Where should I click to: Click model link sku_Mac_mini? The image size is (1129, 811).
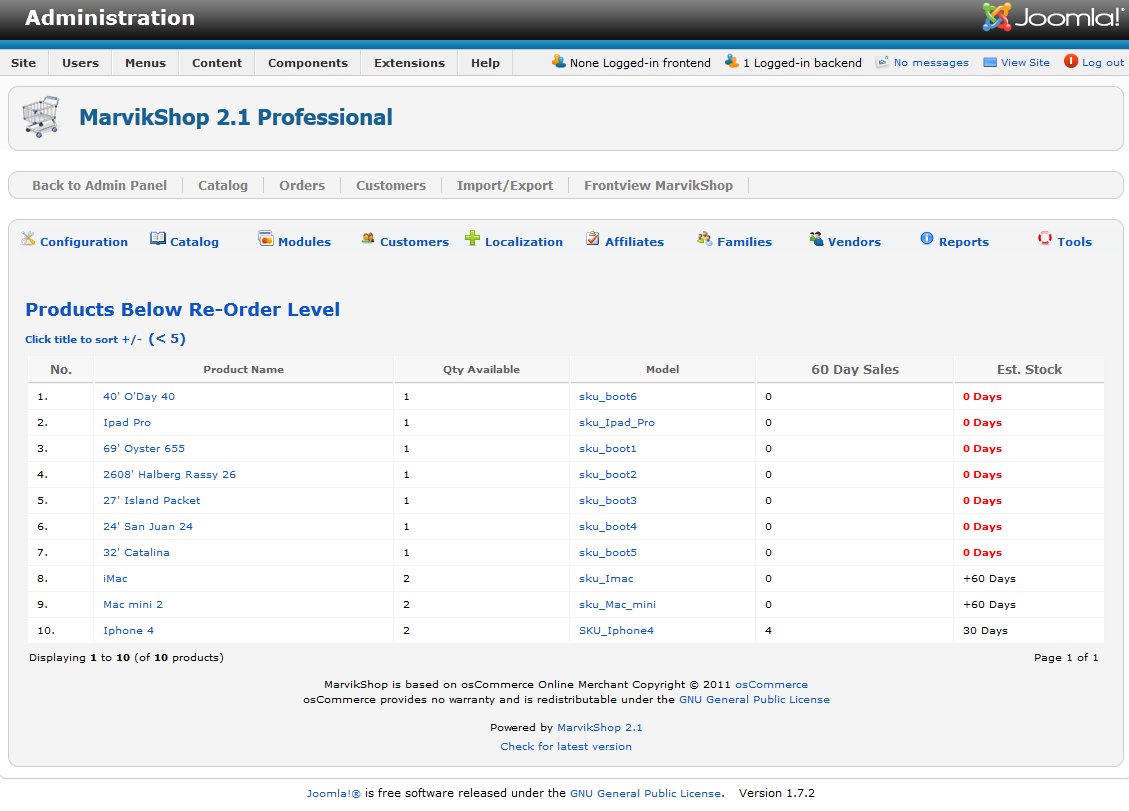[617, 604]
